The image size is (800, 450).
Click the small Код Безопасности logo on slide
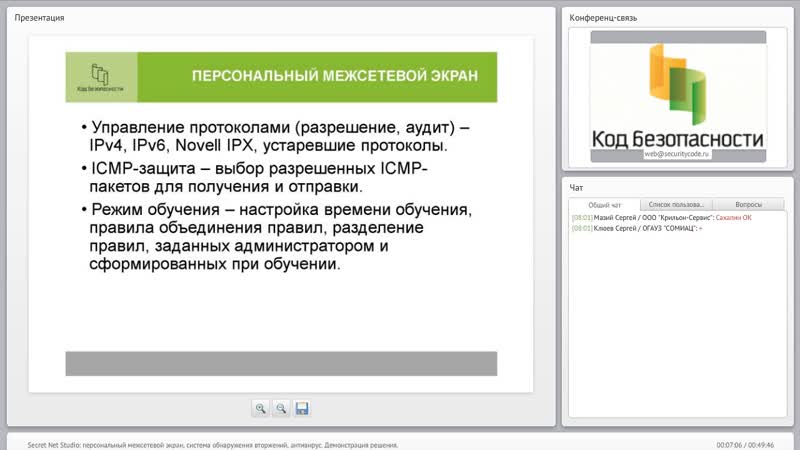coord(101,77)
